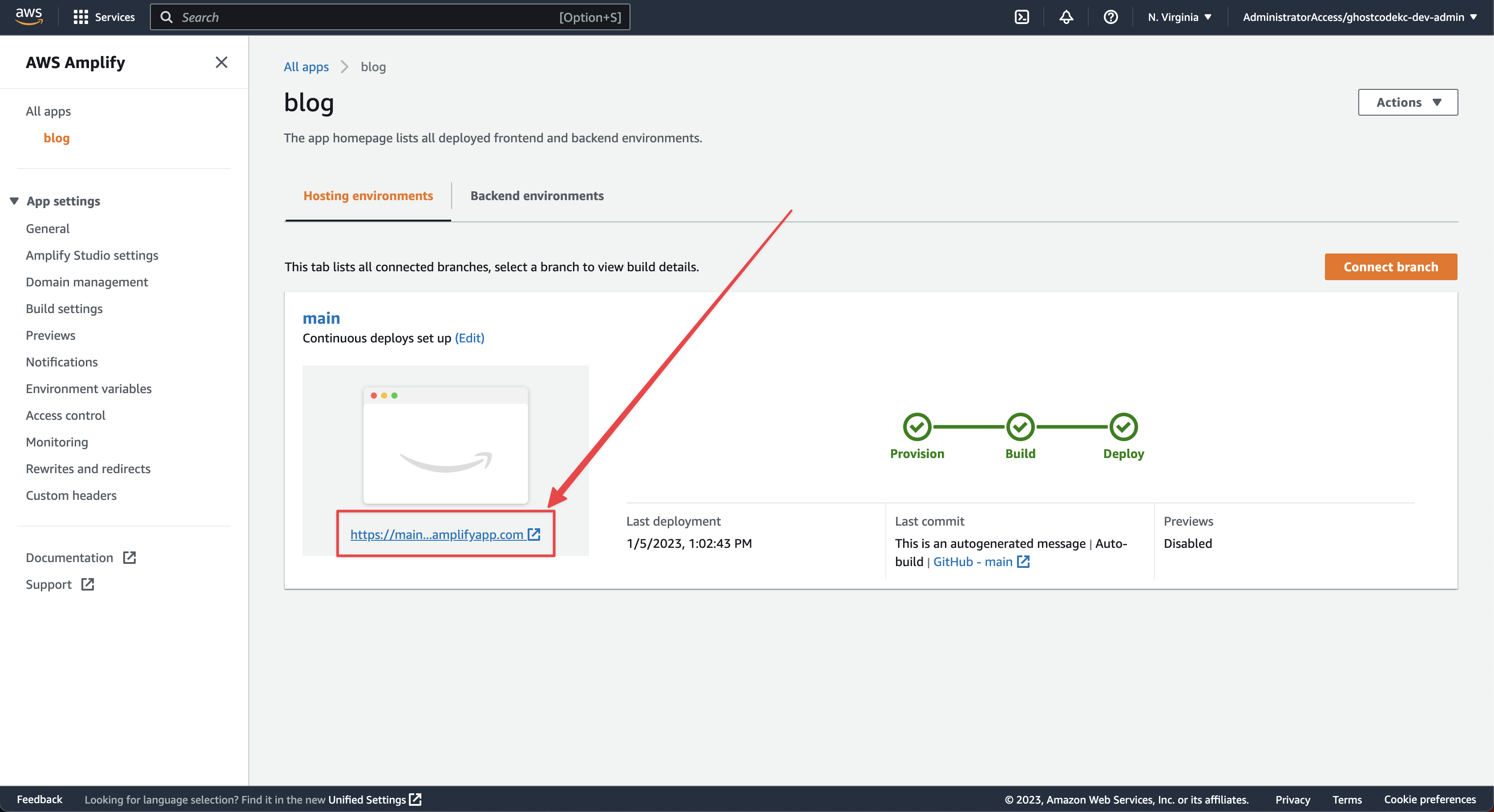Viewport: 1494px width, 812px height.
Task: Open Build settings
Action: tap(65, 308)
